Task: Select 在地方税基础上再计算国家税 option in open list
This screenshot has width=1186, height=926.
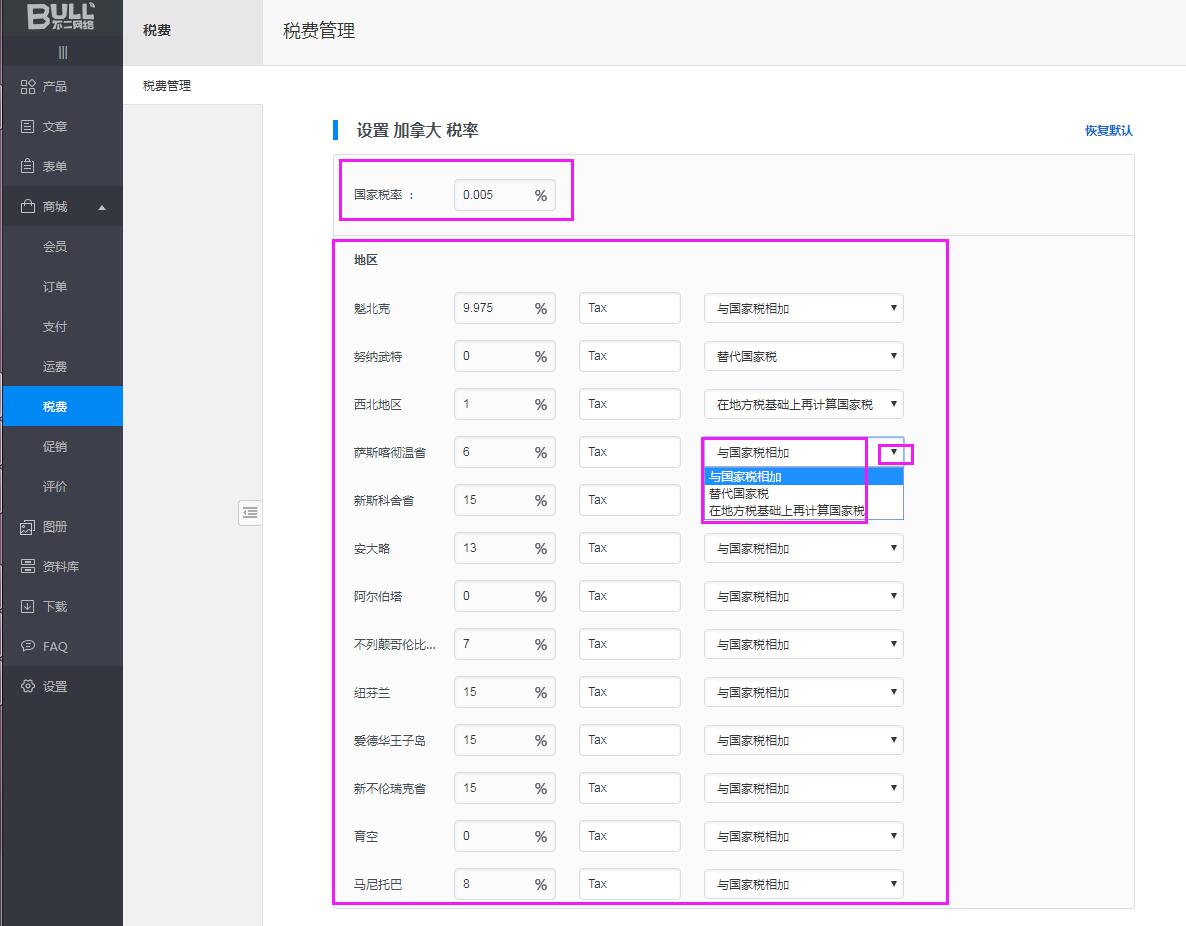Action: tap(786, 511)
